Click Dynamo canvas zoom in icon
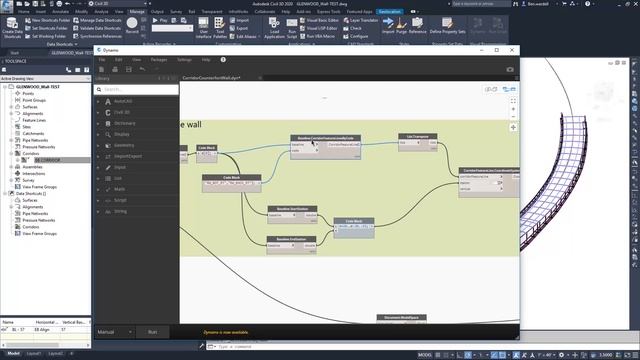This screenshot has height=360, width=640. click(x=513, y=109)
